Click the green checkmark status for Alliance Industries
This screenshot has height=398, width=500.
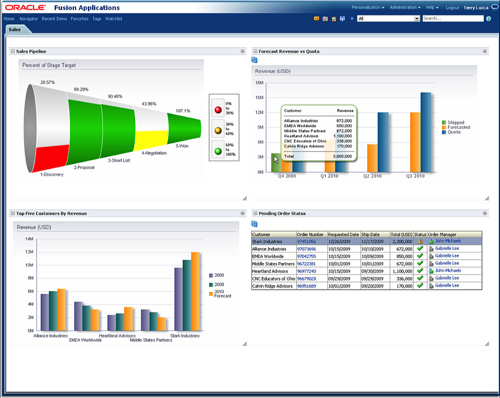pyautogui.click(x=420, y=249)
